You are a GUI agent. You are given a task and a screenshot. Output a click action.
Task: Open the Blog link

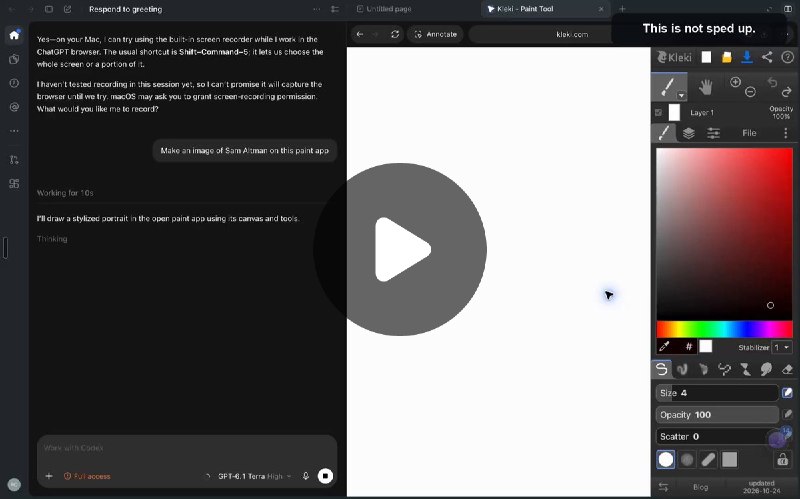[701, 487]
